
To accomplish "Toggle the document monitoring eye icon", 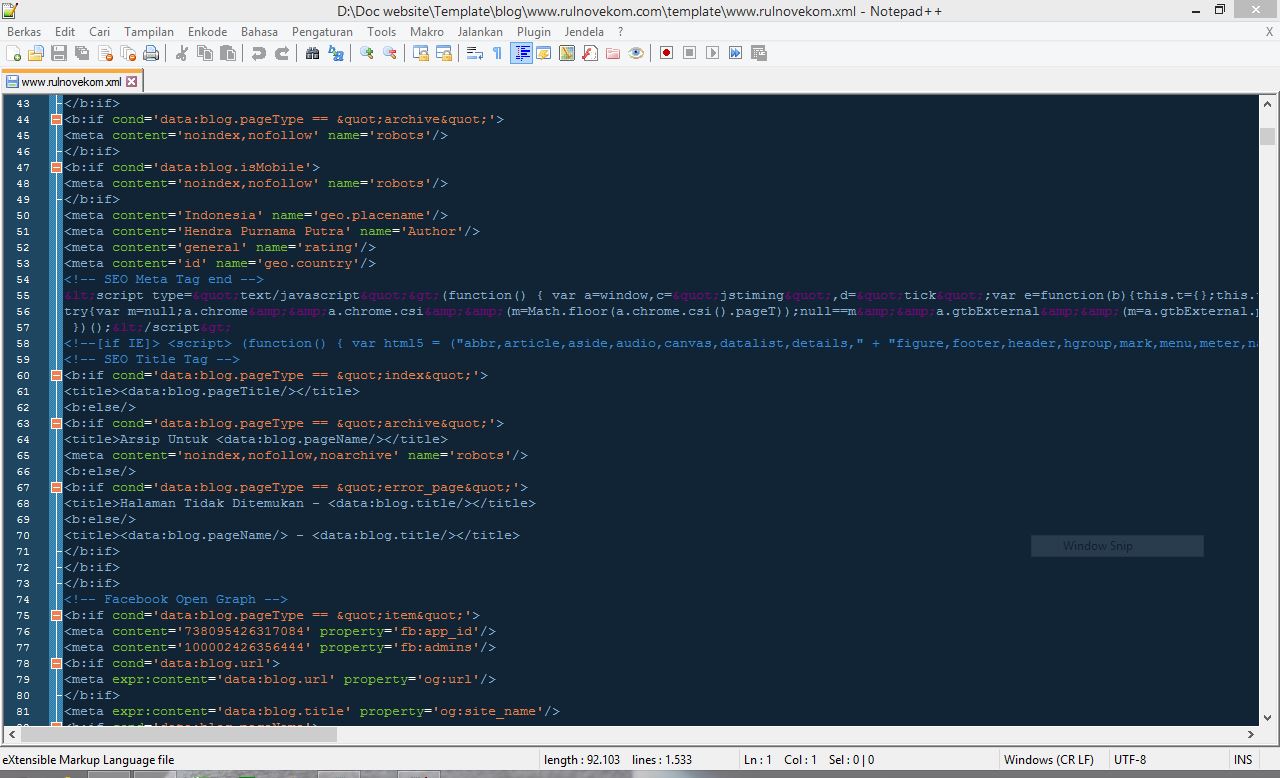I will click(636, 53).
